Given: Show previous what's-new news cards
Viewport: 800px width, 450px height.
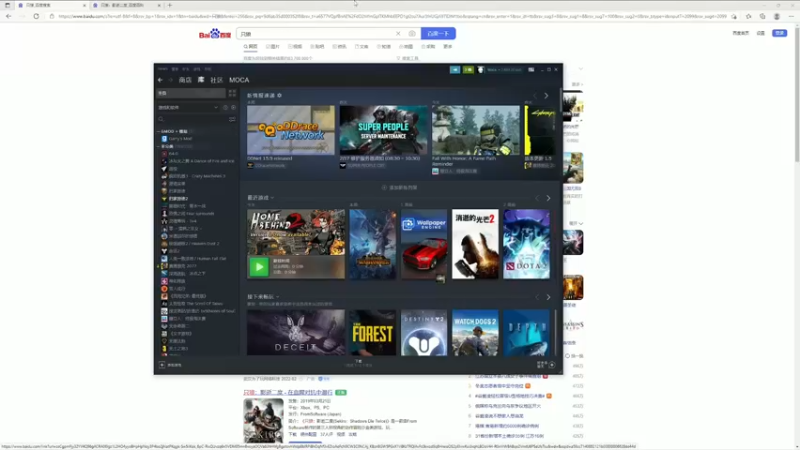Looking at the screenshot, I should (535, 96).
